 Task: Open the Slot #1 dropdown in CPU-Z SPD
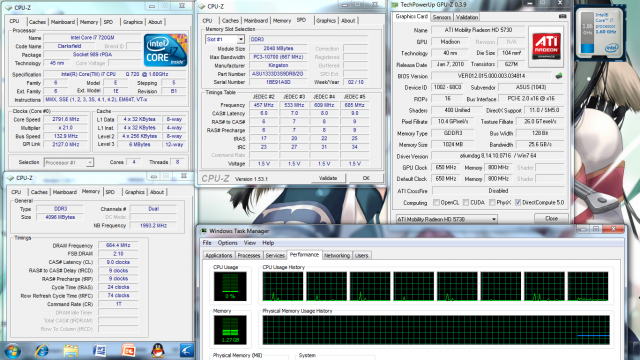[240, 40]
